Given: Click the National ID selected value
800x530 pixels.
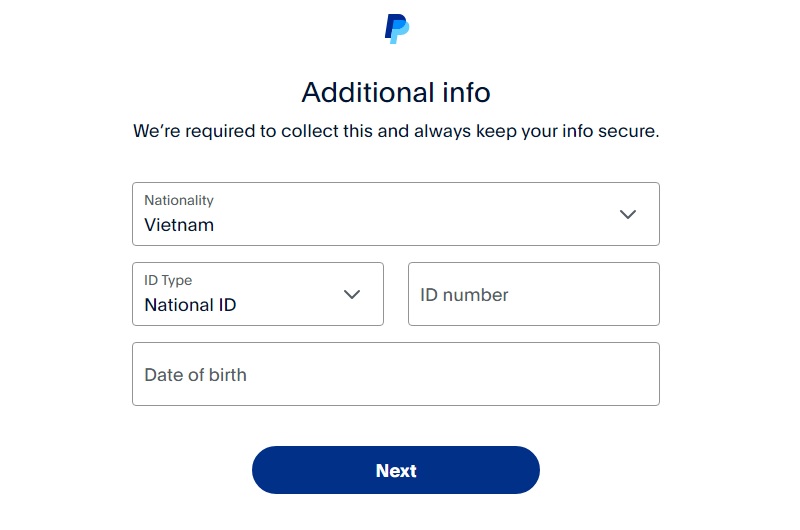Looking at the screenshot, I should (190, 305).
